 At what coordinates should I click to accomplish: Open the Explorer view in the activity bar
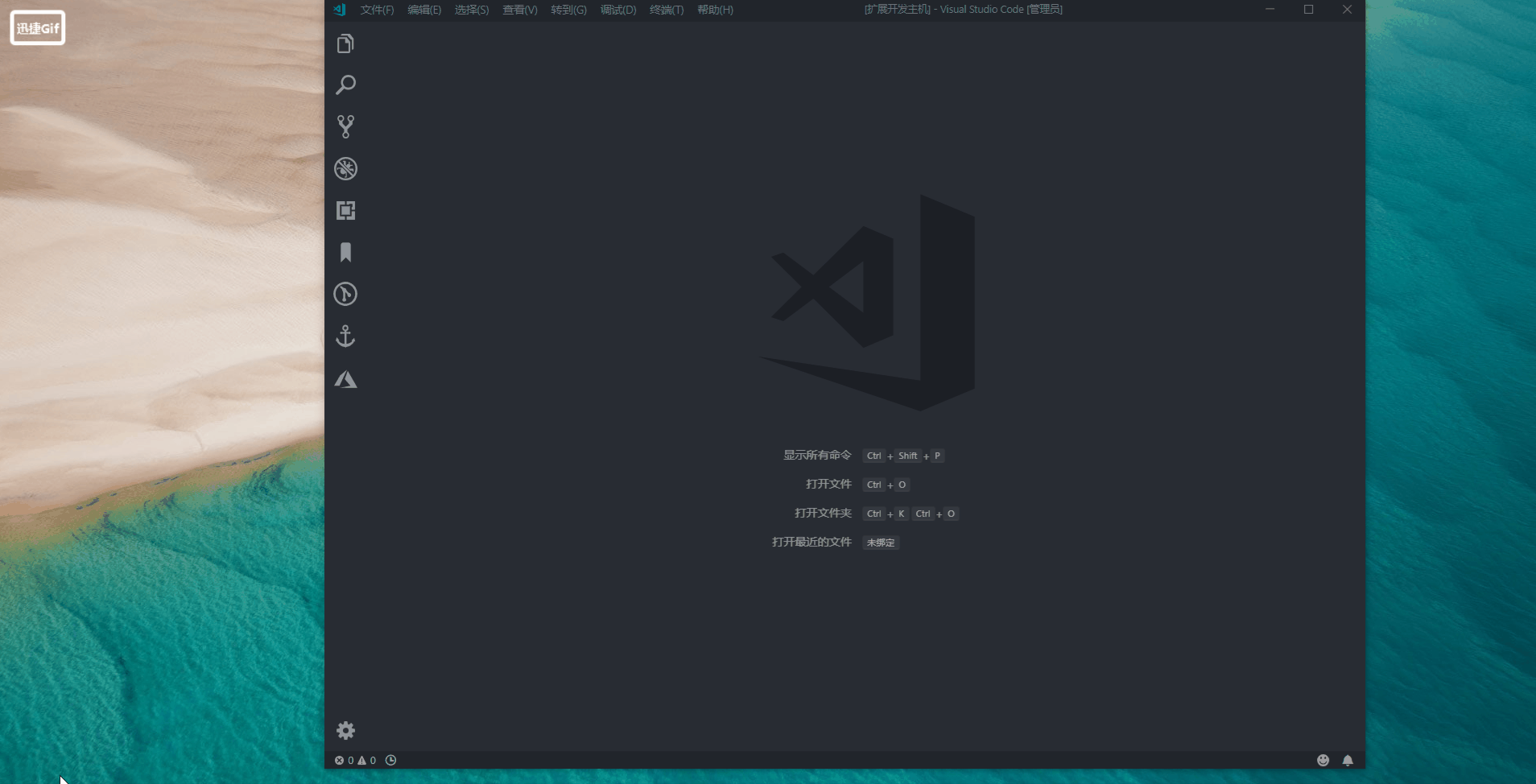coord(345,43)
